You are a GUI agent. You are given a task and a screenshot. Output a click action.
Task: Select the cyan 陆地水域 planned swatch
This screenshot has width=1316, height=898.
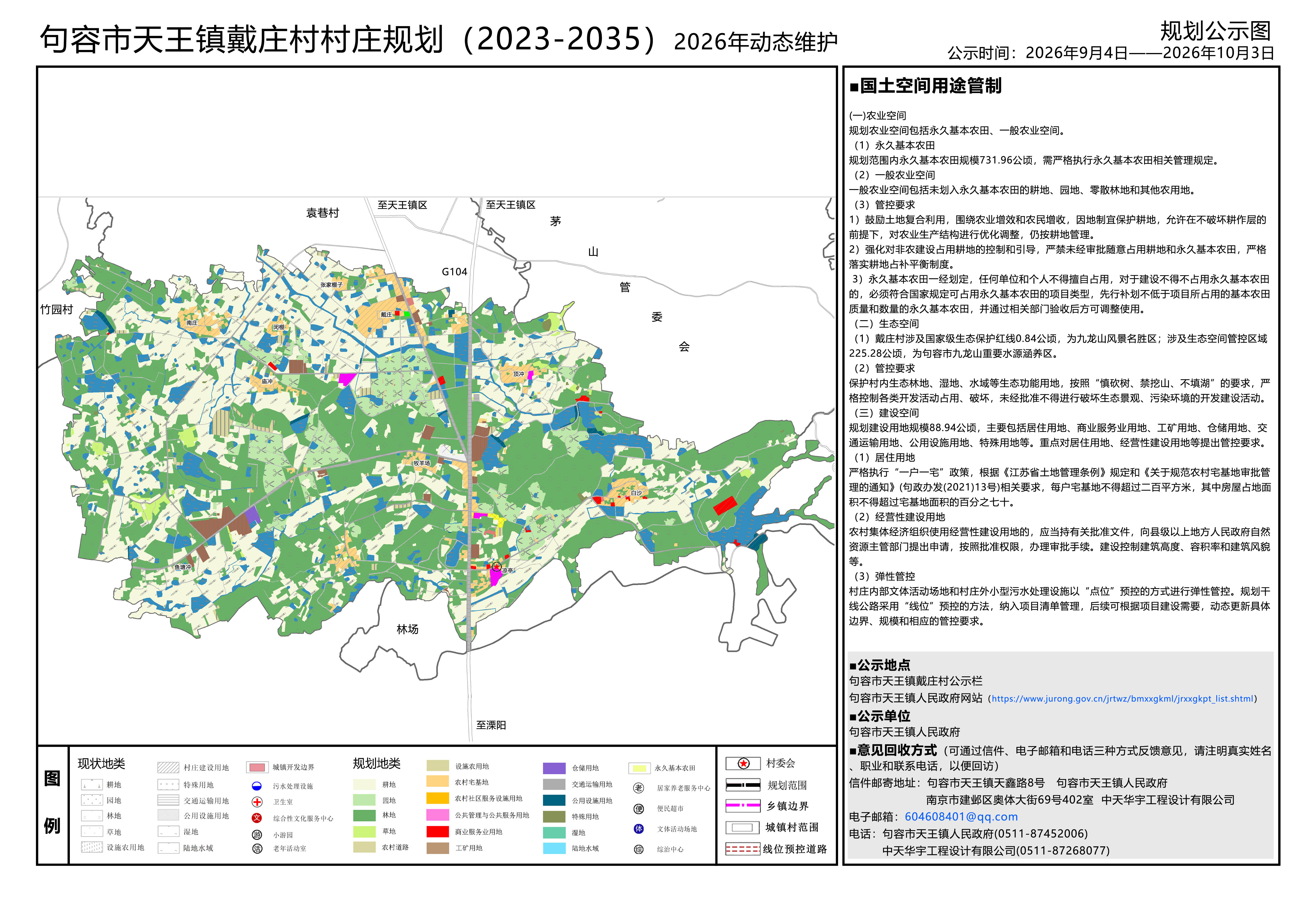pyautogui.click(x=554, y=848)
